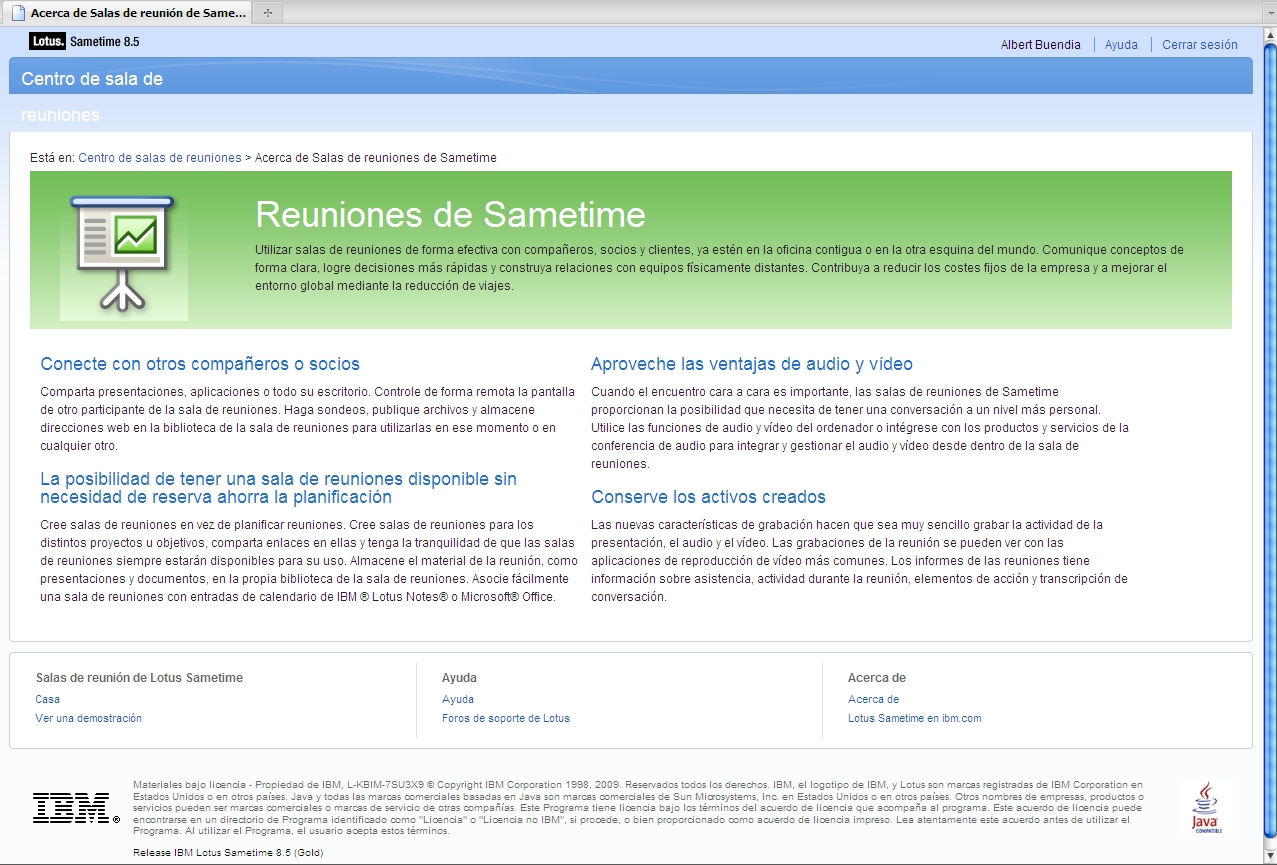The height and width of the screenshot is (865, 1277).
Task: Click Cerrar sesión to log out
Action: tap(1200, 45)
